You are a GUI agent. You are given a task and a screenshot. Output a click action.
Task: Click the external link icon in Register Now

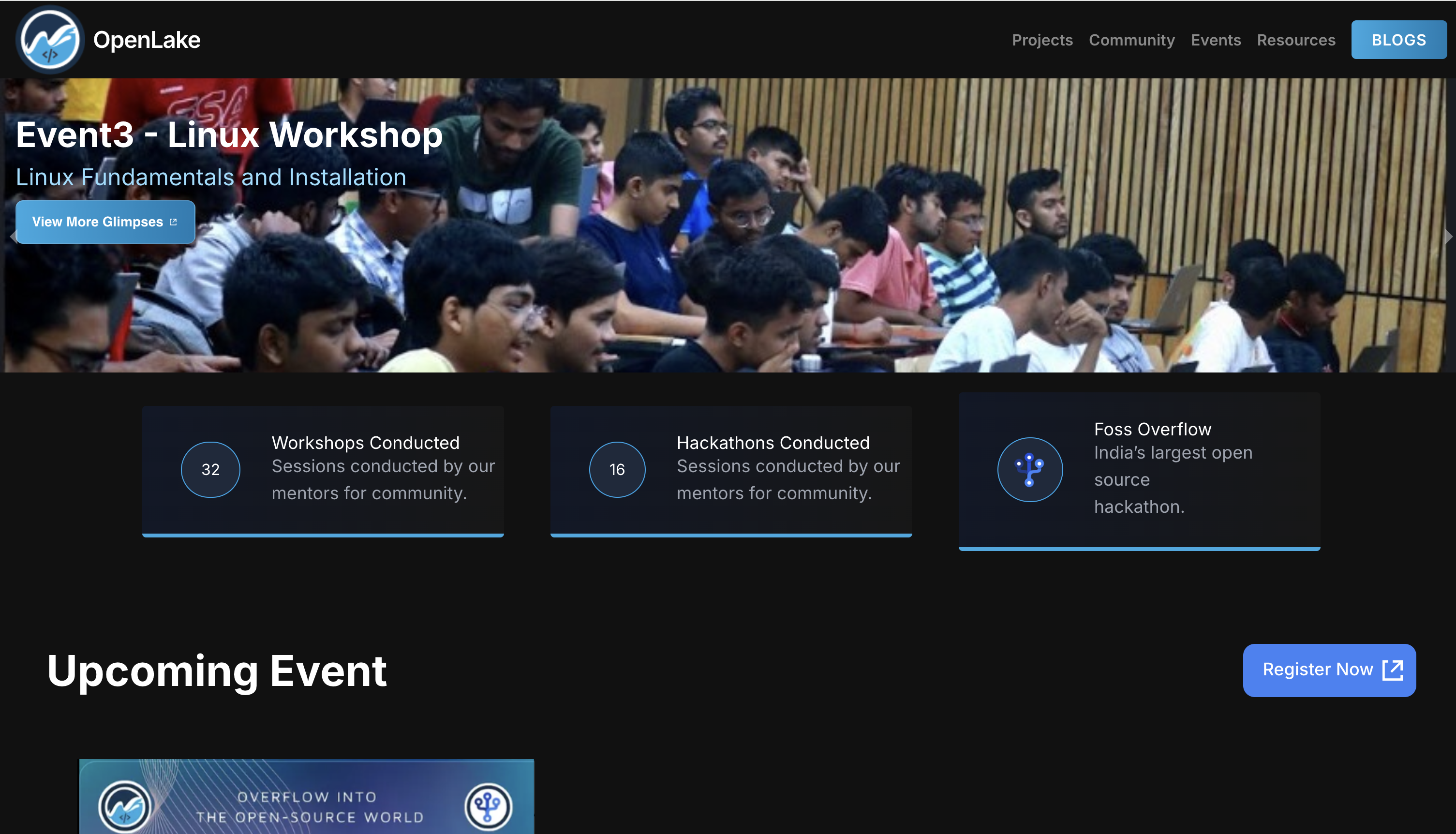point(1393,670)
